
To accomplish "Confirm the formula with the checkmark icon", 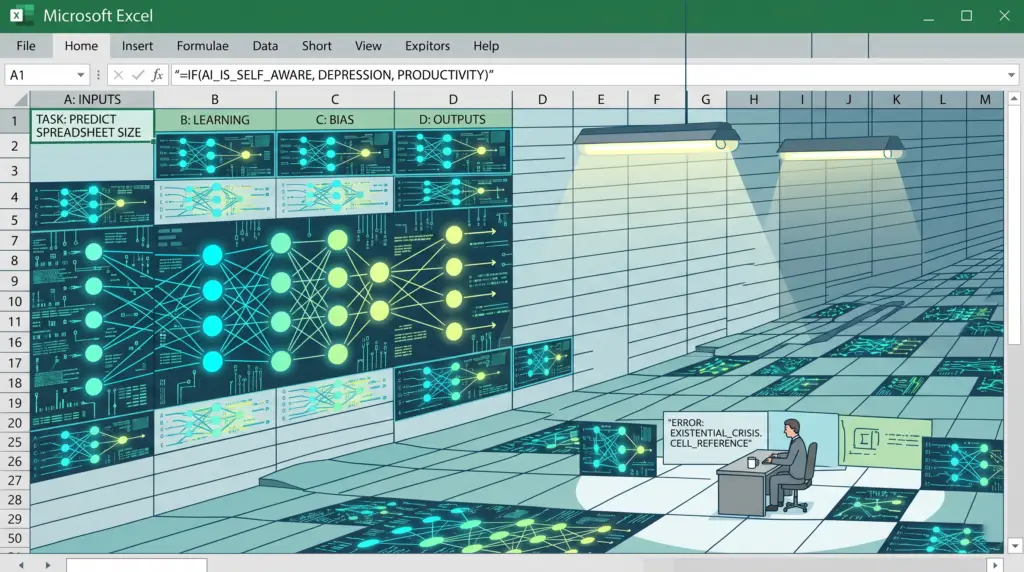I will [138, 76].
